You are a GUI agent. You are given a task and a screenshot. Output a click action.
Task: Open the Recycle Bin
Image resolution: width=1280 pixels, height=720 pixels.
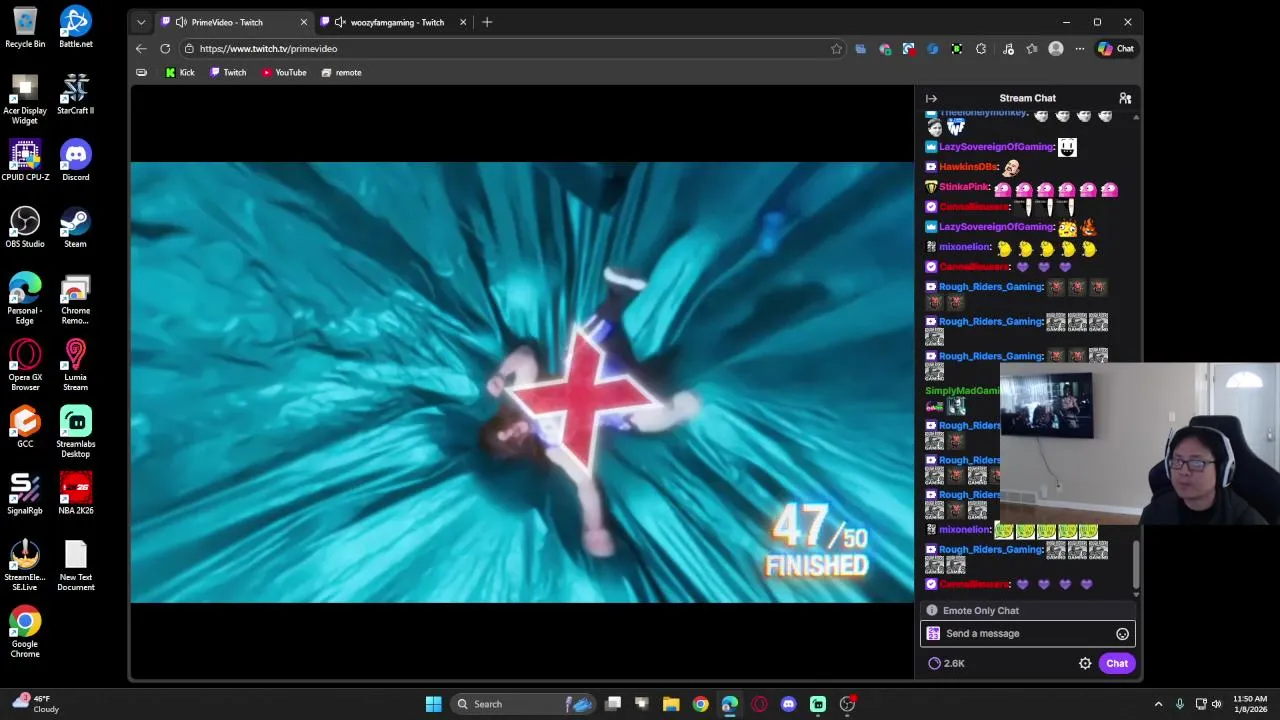[x=25, y=28]
